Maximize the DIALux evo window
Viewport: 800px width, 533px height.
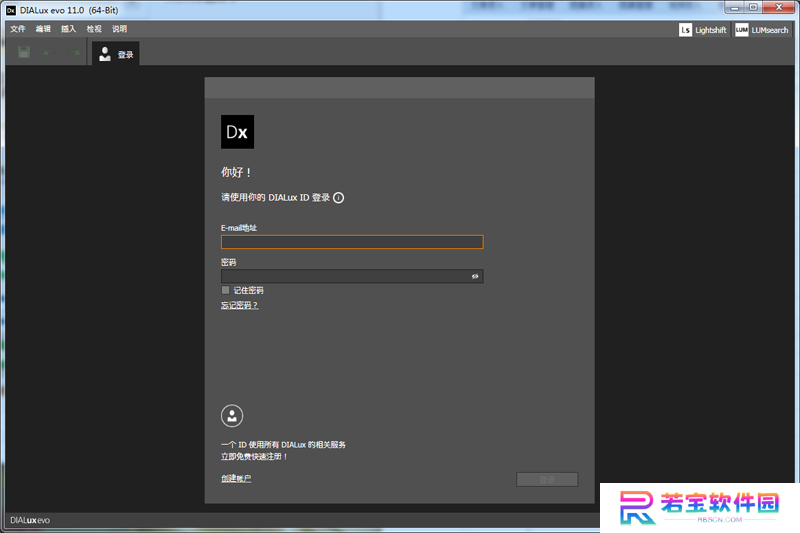(754, 7)
